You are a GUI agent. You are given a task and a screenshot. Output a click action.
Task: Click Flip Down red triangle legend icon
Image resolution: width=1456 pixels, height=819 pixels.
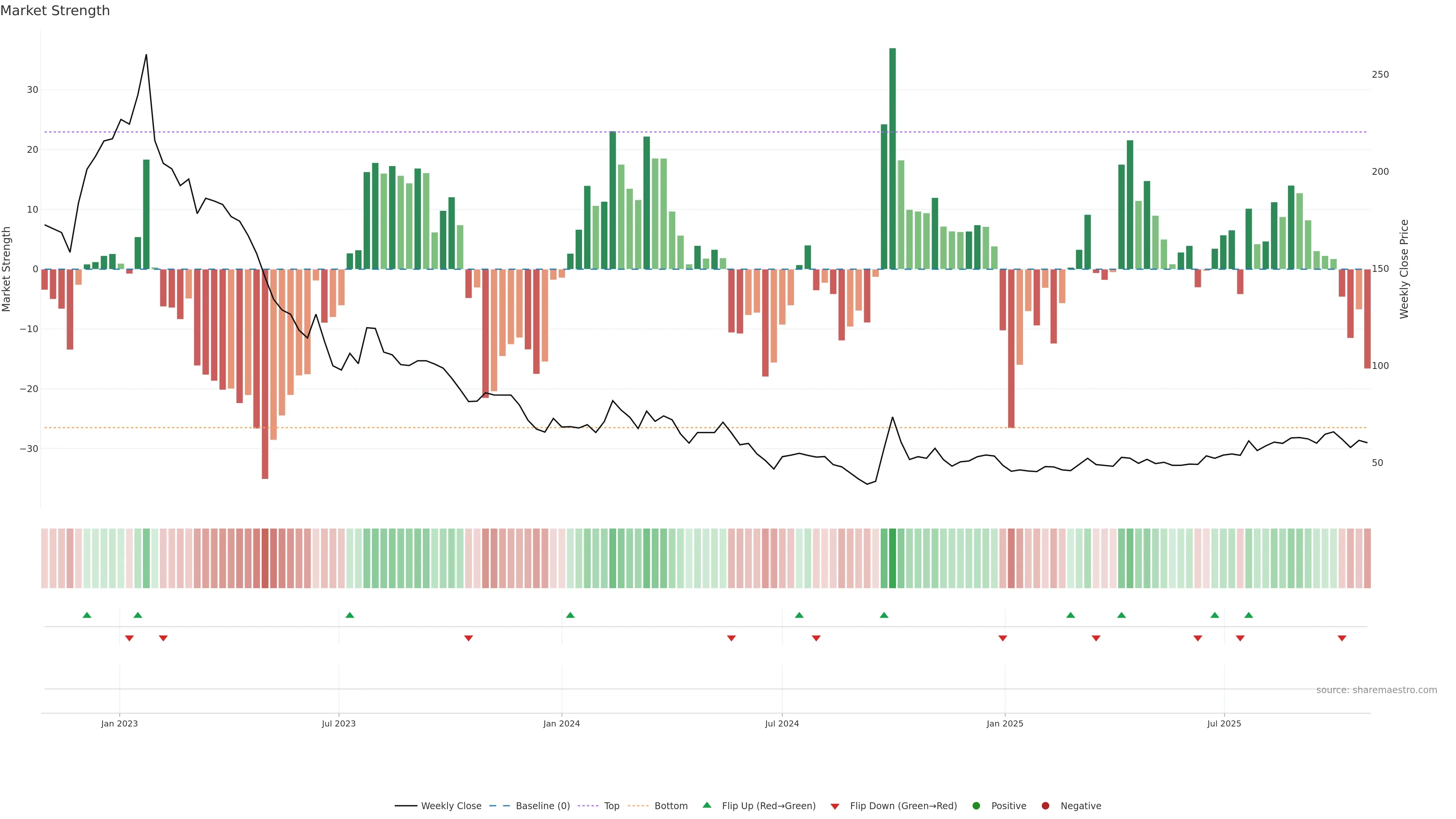pos(835,806)
